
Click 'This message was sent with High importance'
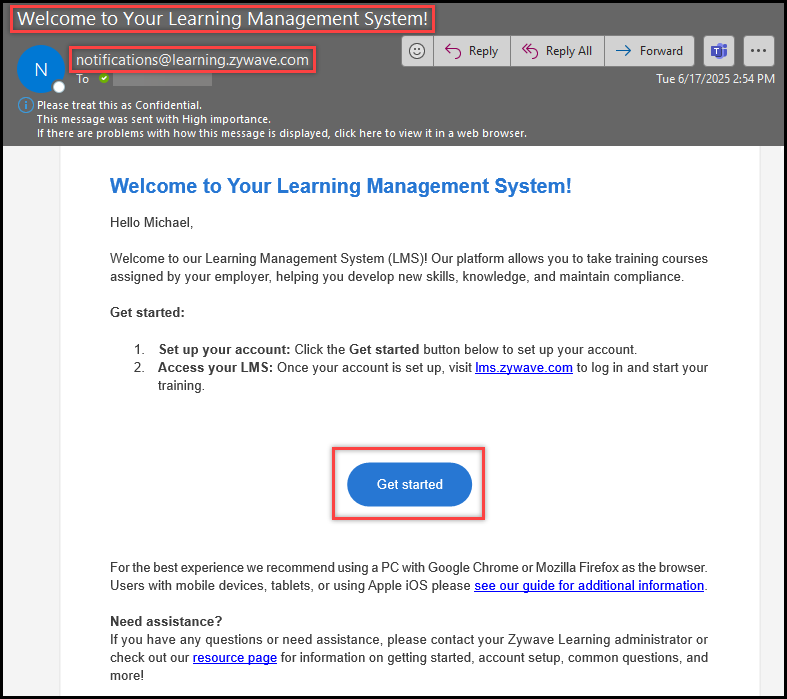154,119
